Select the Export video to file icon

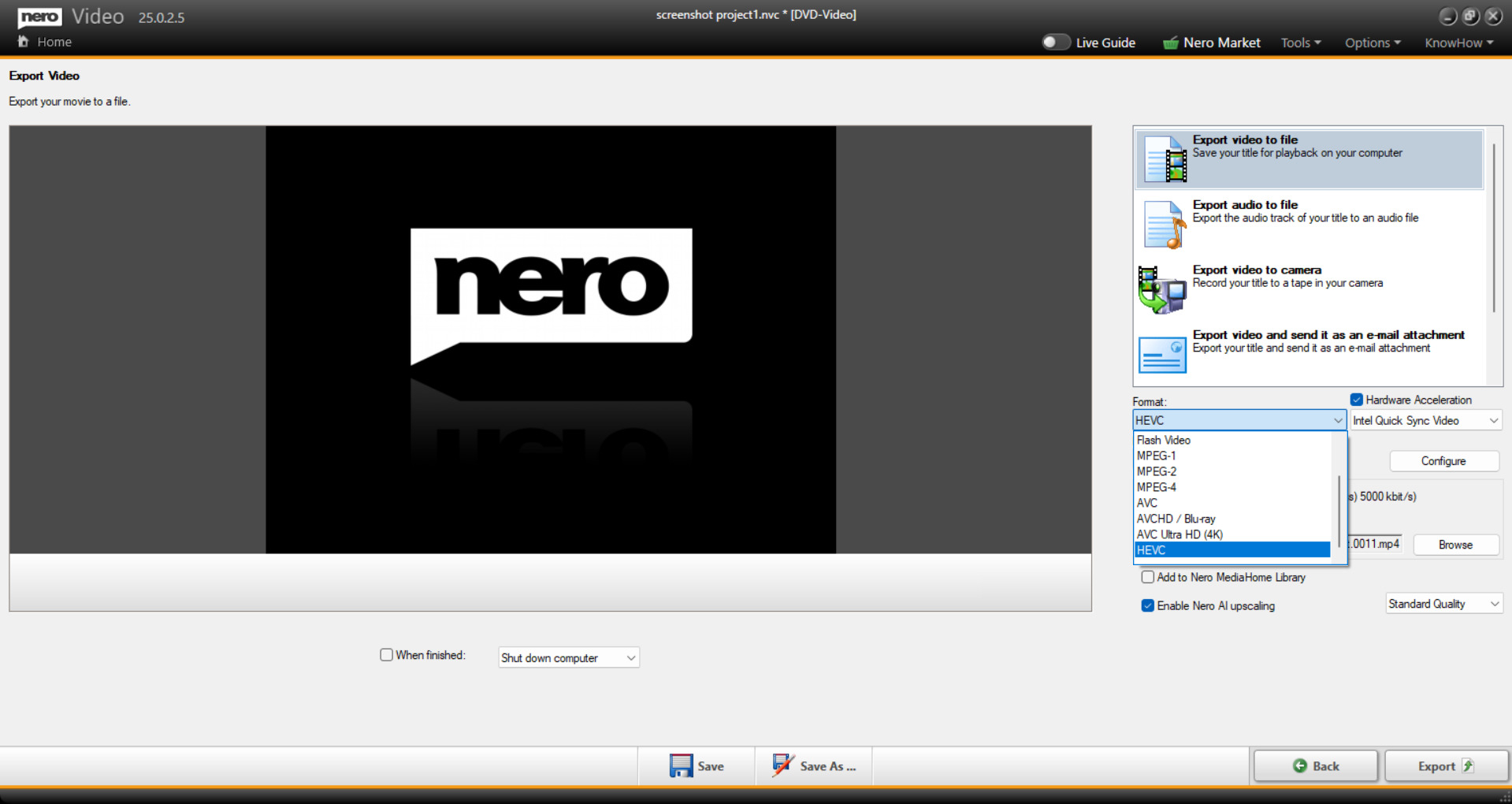(x=1165, y=159)
